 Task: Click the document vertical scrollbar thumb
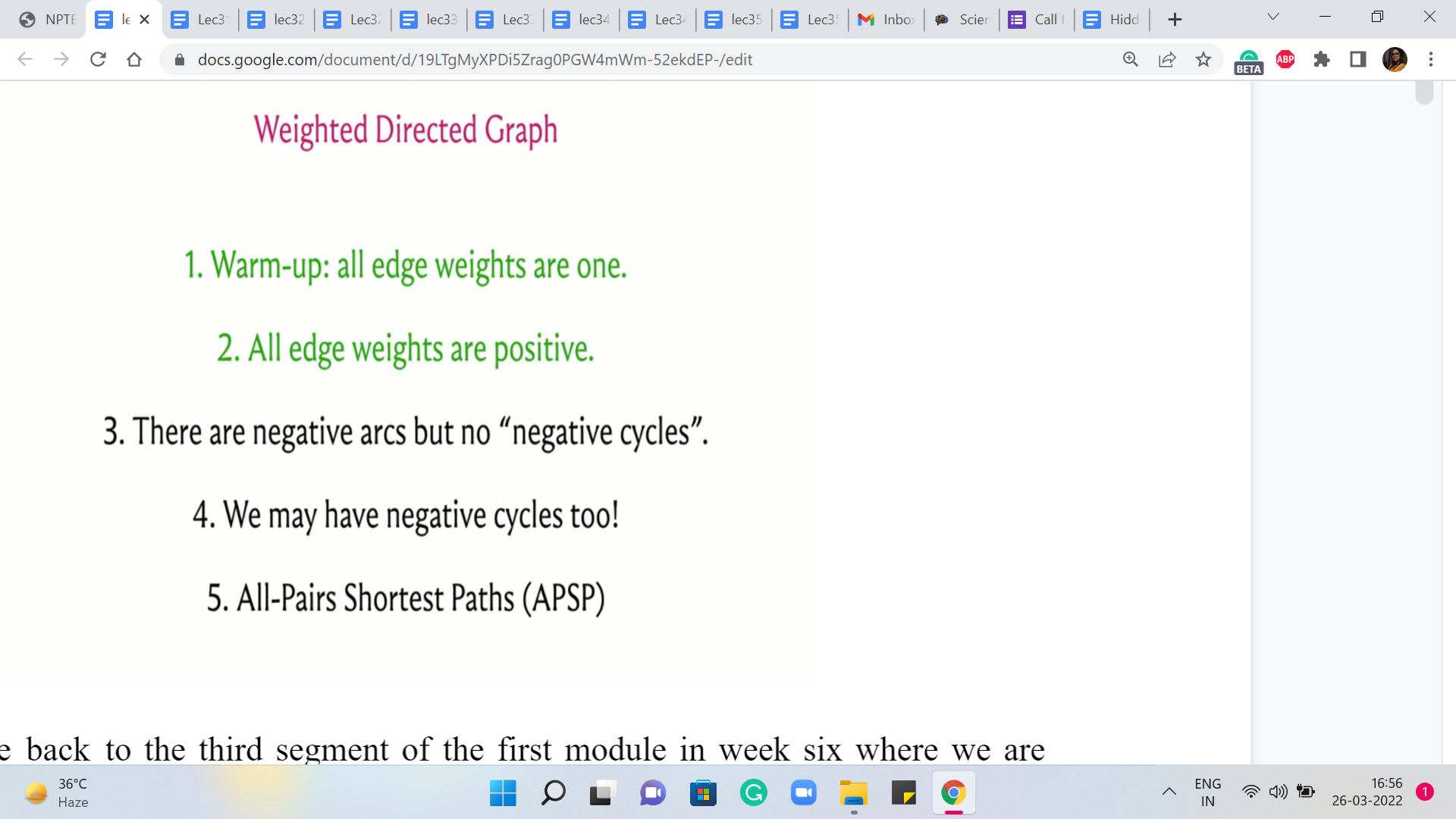[1424, 93]
